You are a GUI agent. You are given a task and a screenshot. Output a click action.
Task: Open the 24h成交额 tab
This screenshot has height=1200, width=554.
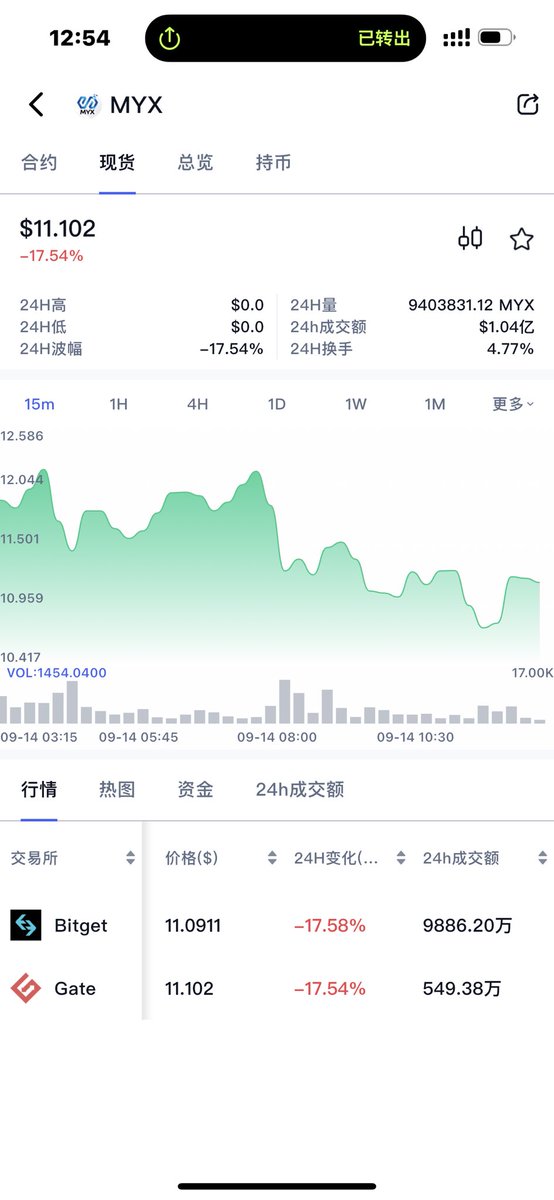point(300,789)
